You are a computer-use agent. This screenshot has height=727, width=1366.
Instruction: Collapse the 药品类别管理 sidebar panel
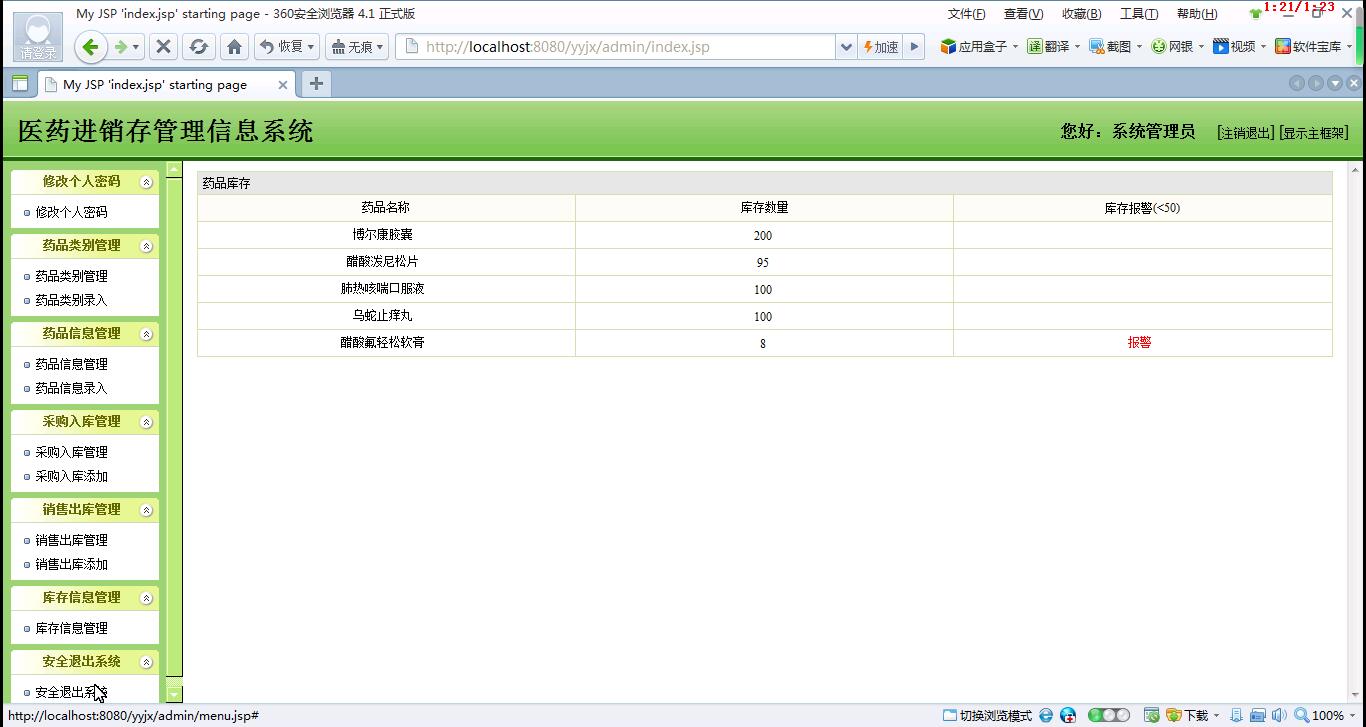coord(147,246)
